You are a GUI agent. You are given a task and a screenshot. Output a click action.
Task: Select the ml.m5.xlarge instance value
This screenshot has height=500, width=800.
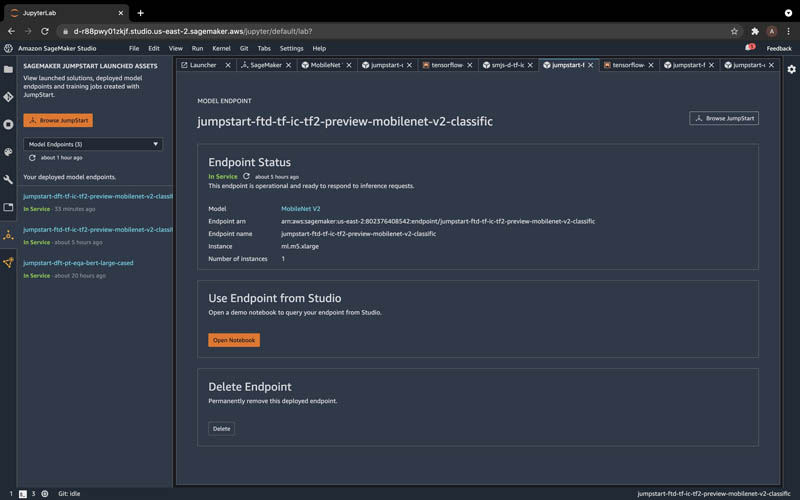pos(300,246)
